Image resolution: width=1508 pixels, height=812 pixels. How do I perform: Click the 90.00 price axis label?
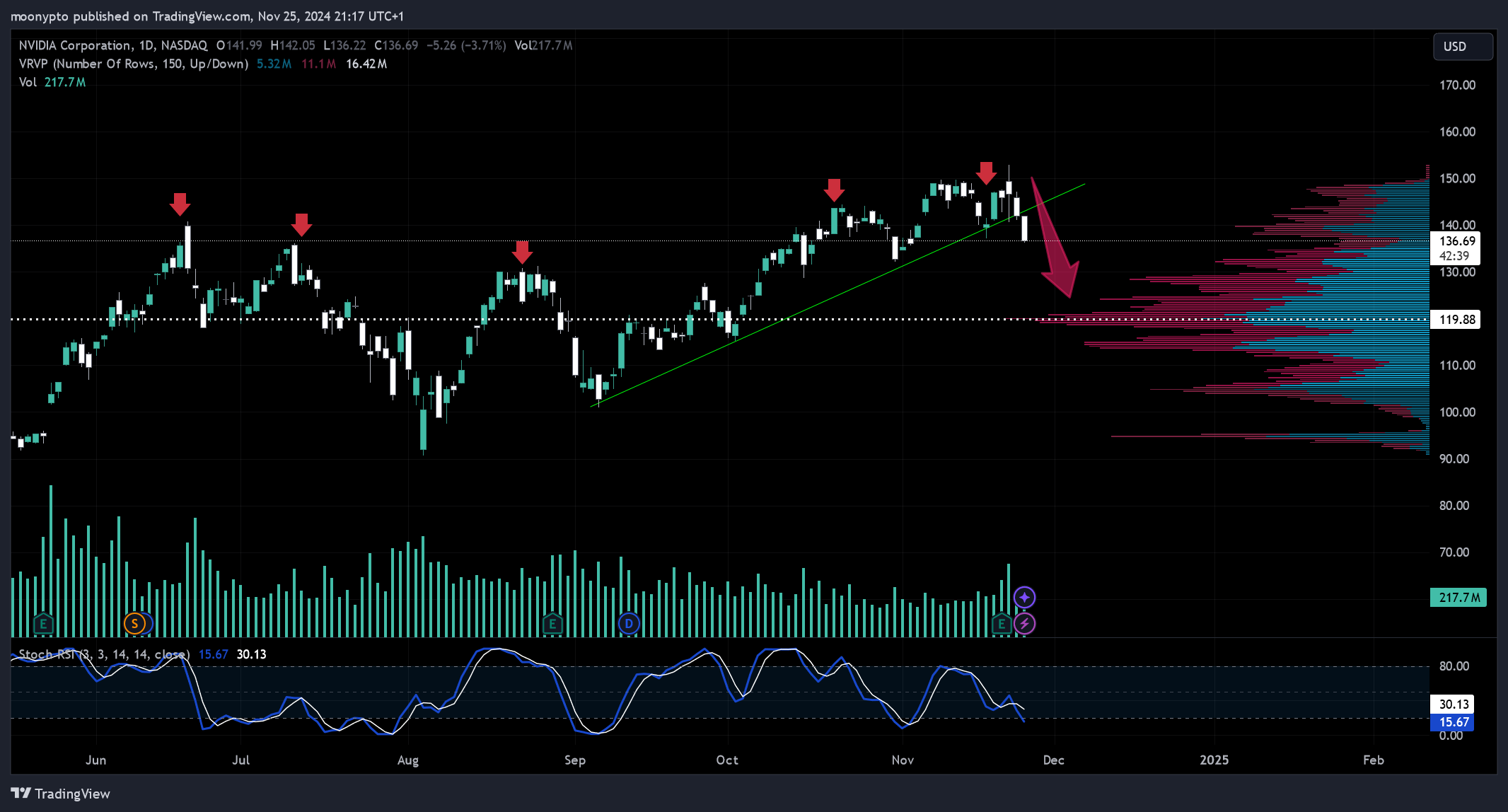coord(1454,458)
